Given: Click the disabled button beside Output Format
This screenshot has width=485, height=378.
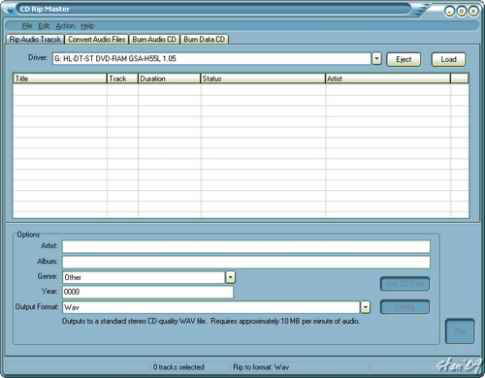Looking at the screenshot, I should point(405,307).
